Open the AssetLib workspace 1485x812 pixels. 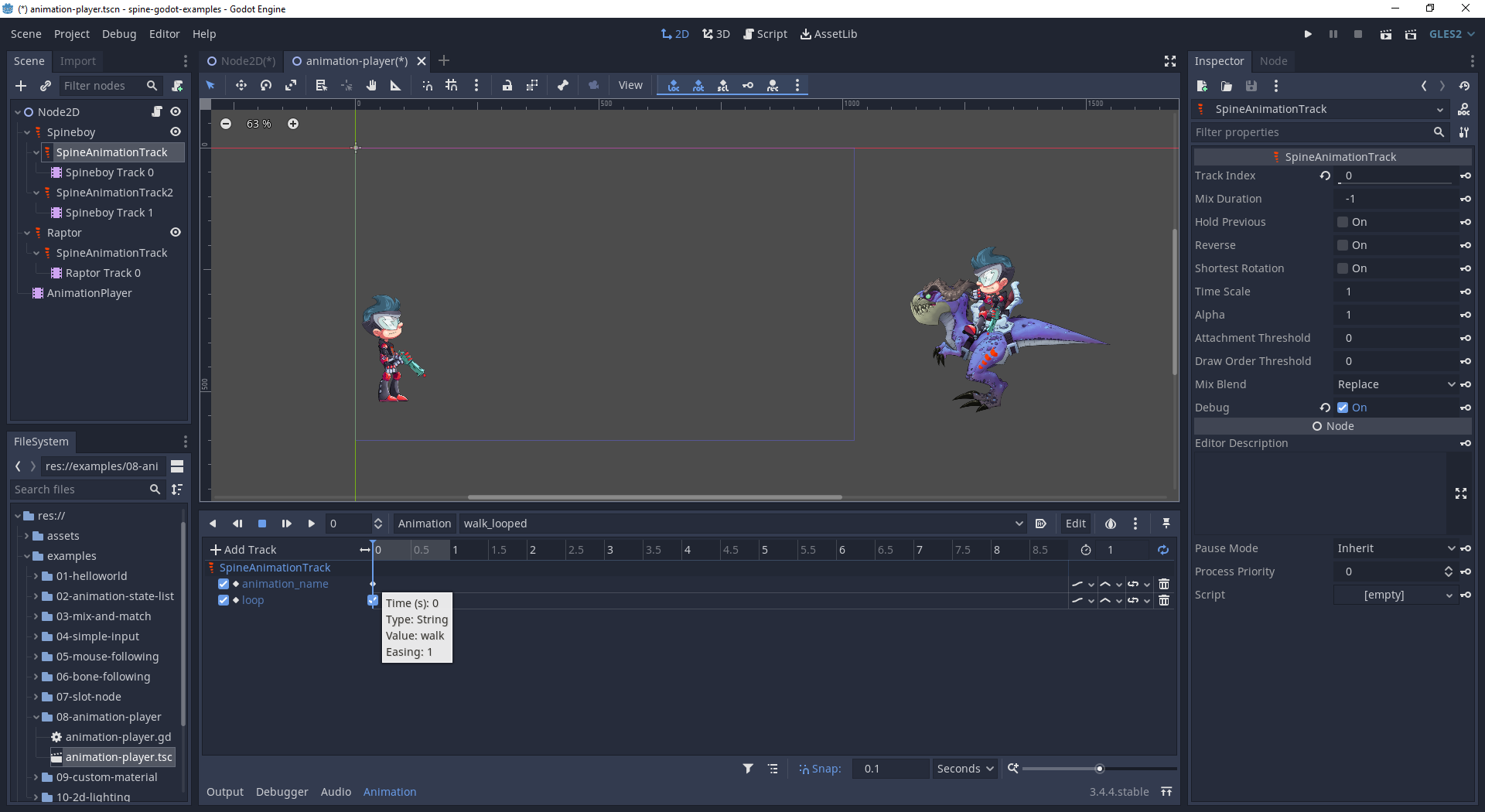[x=828, y=34]
